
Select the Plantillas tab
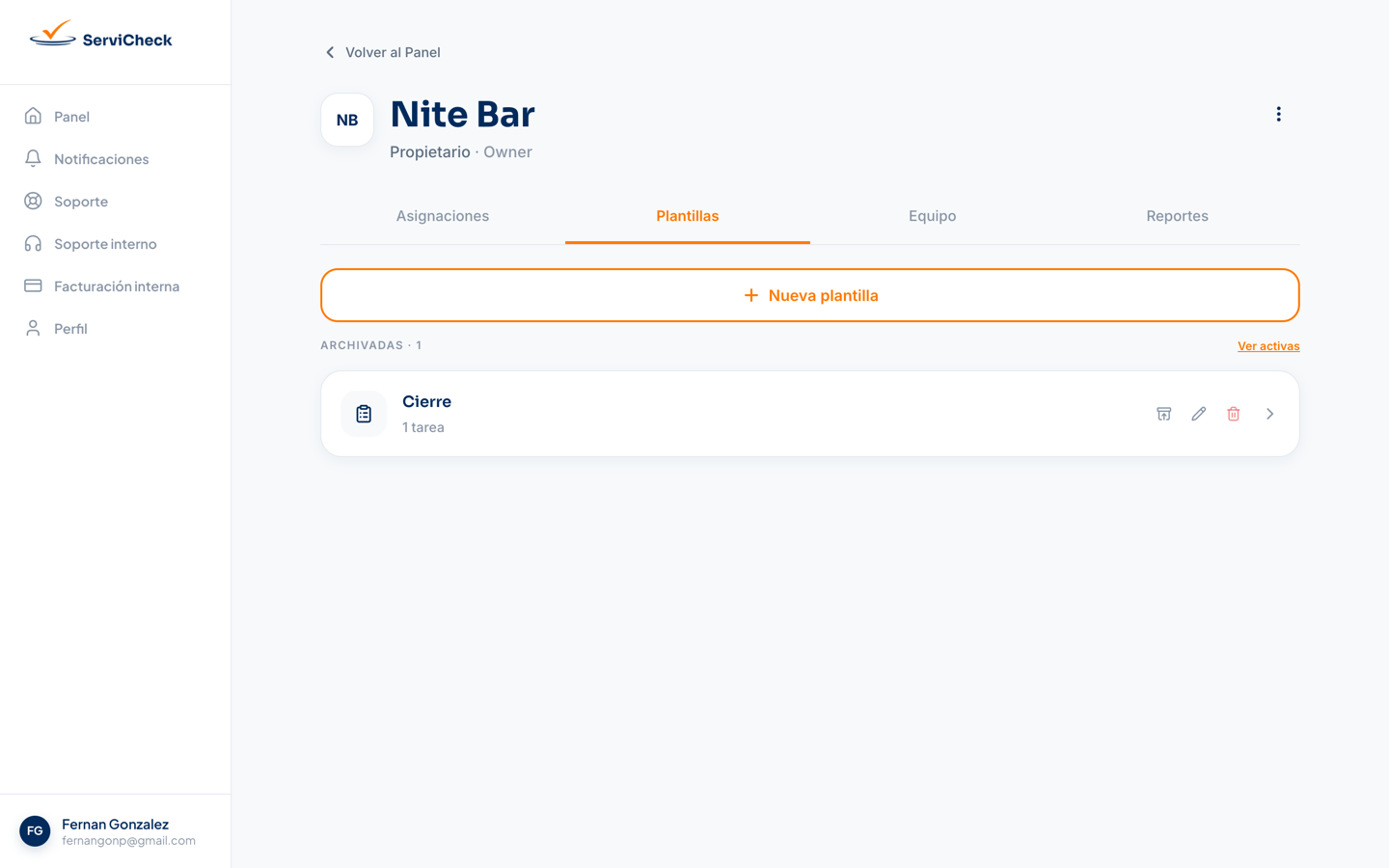point(688,216)
